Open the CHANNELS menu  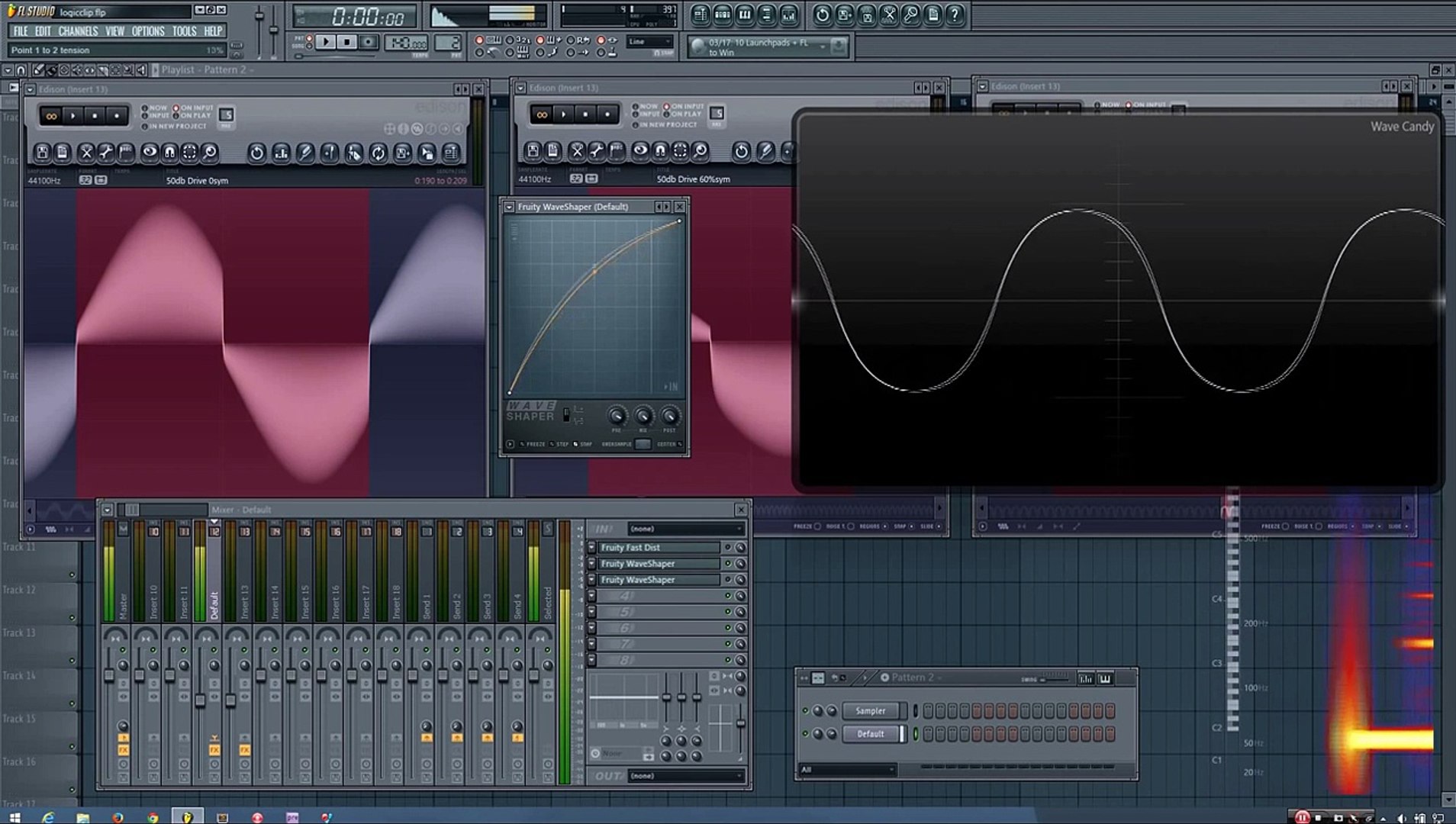coord(78,31)
